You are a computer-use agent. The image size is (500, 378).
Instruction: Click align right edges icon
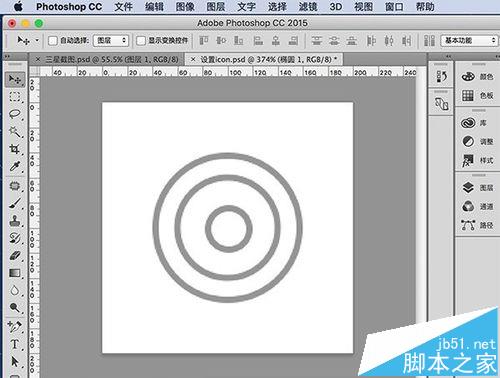click(293, 41)
